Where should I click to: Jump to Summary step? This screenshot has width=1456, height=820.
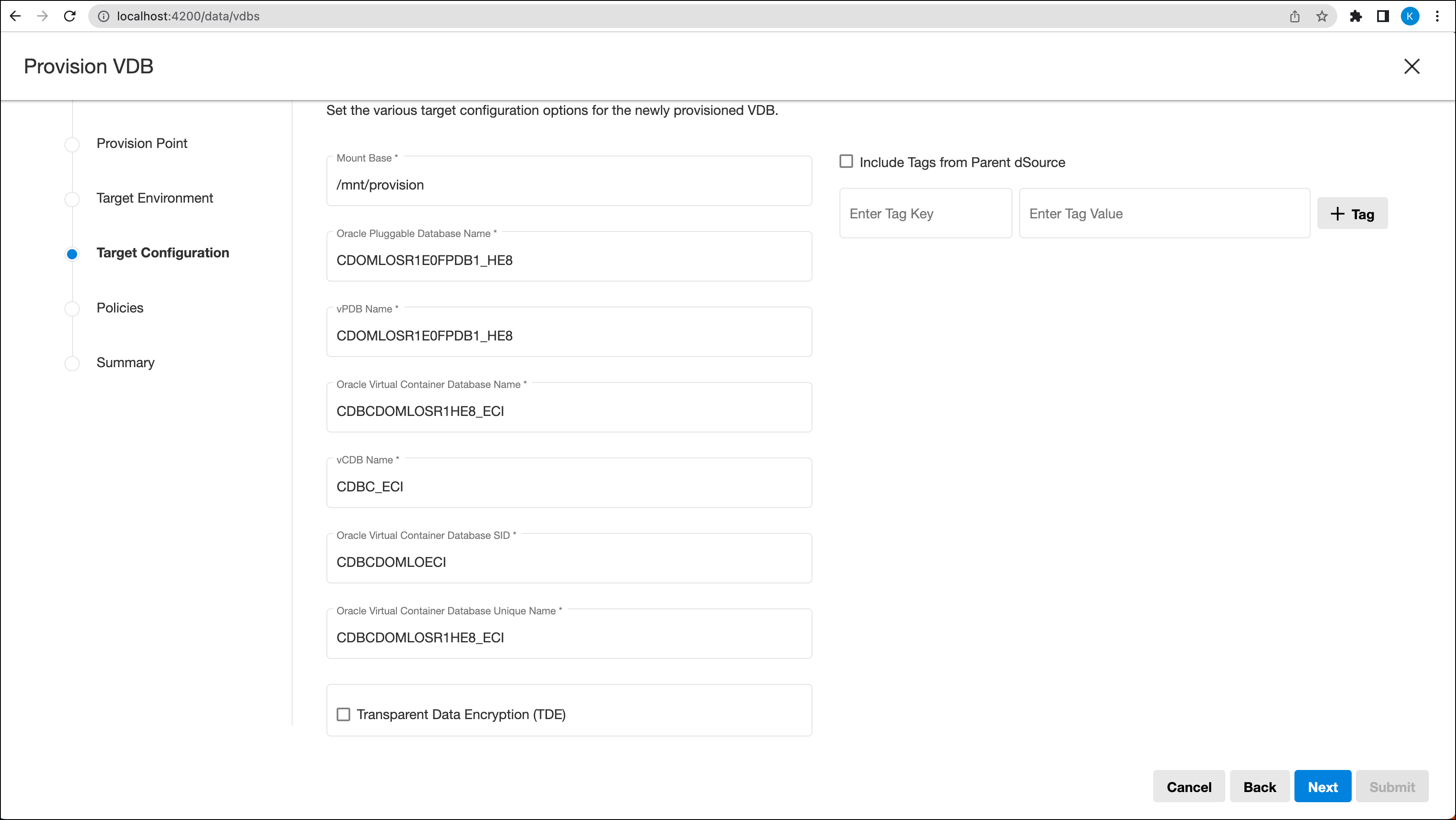coord(125,363)
